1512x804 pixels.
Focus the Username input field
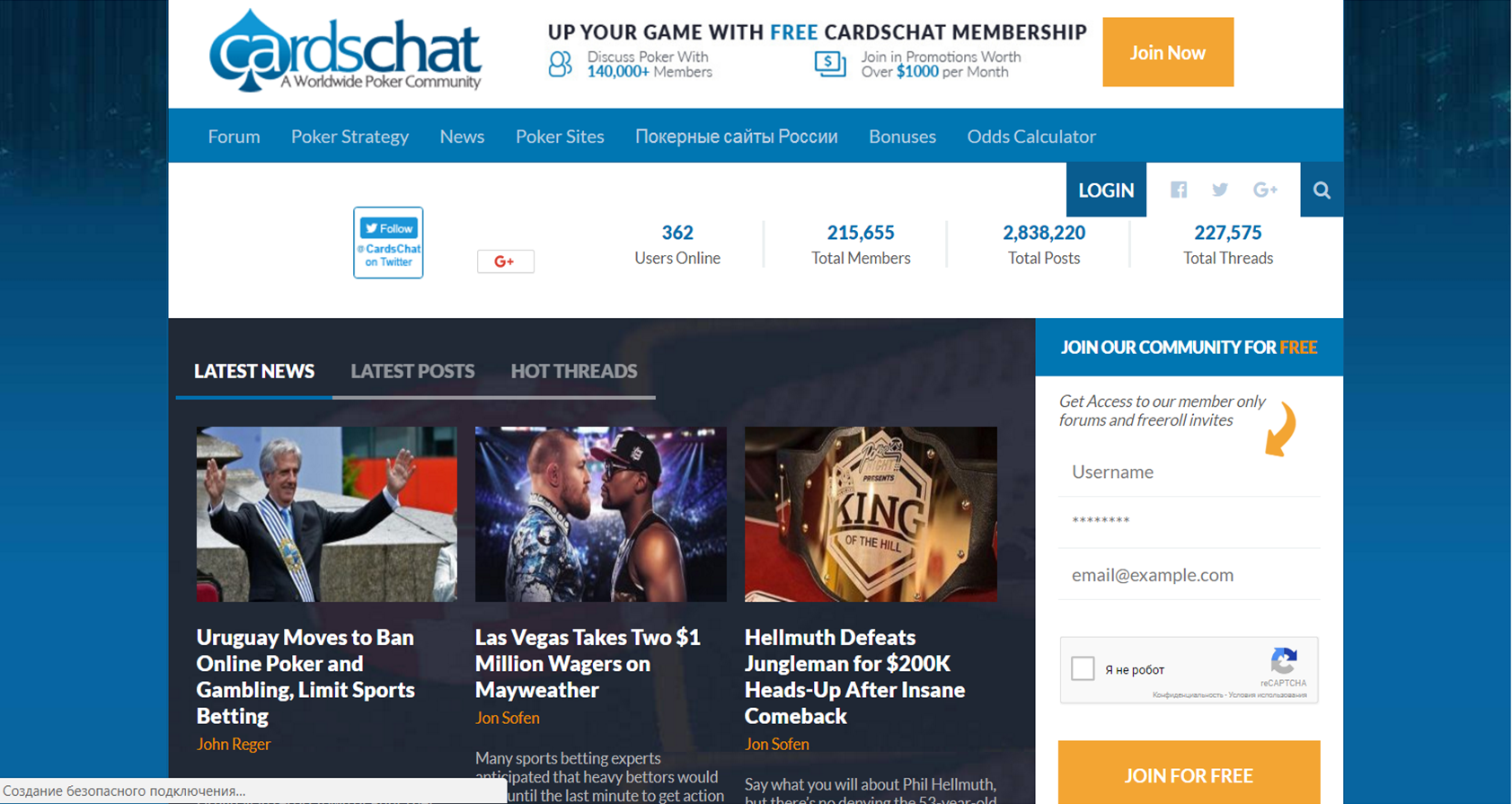point(1189,472)
